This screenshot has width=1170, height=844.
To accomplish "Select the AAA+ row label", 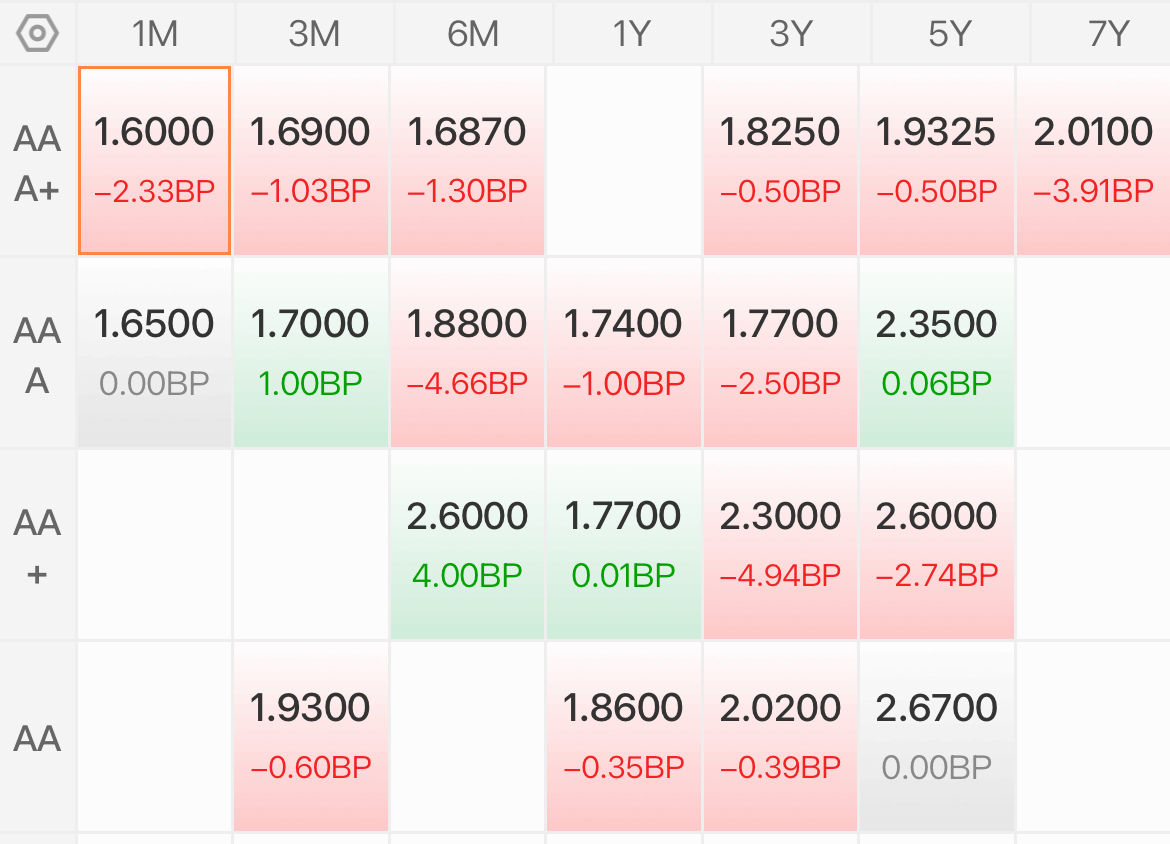I will [37, 163].
